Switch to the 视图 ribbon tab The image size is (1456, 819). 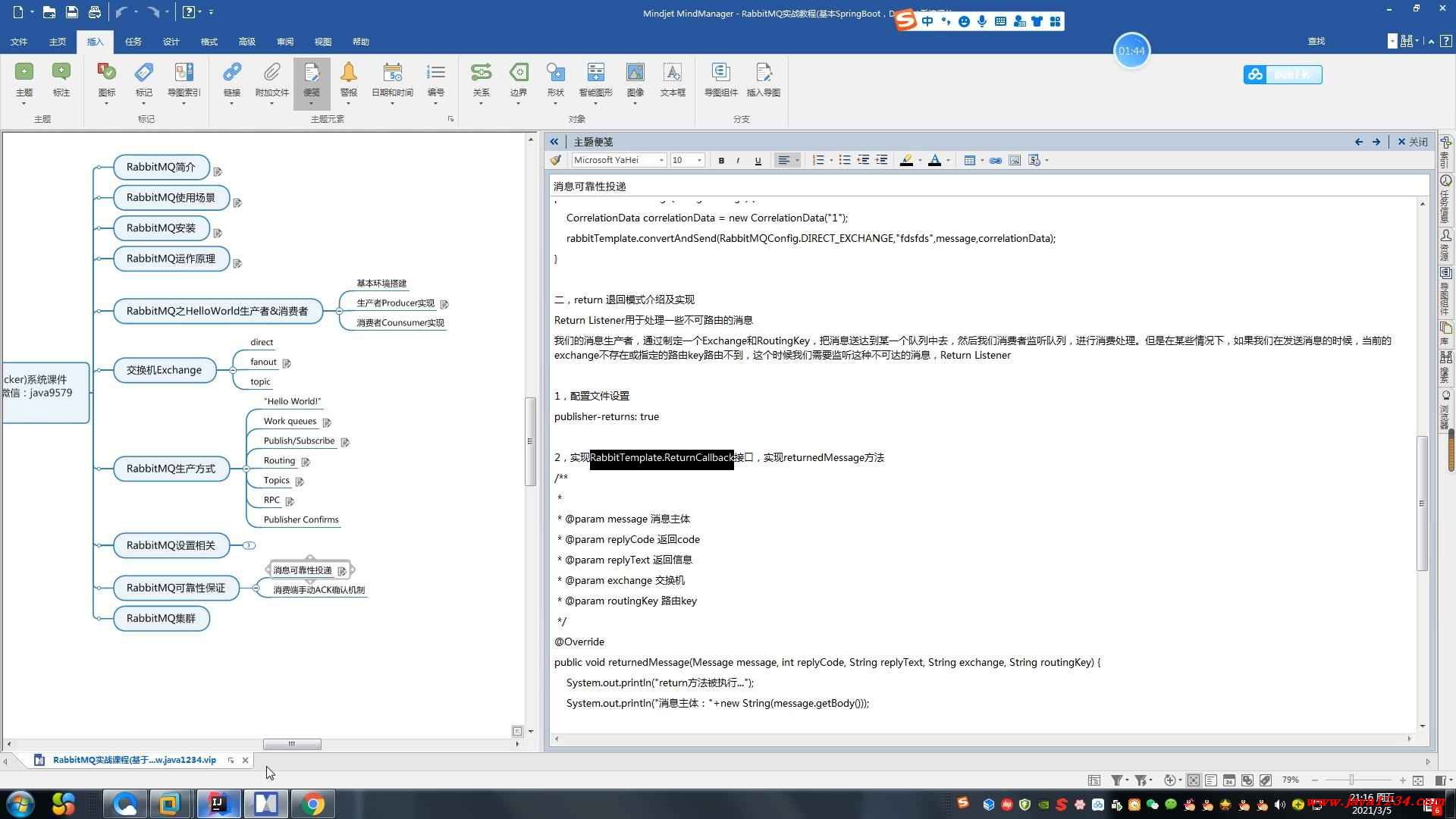pos(323,42)
